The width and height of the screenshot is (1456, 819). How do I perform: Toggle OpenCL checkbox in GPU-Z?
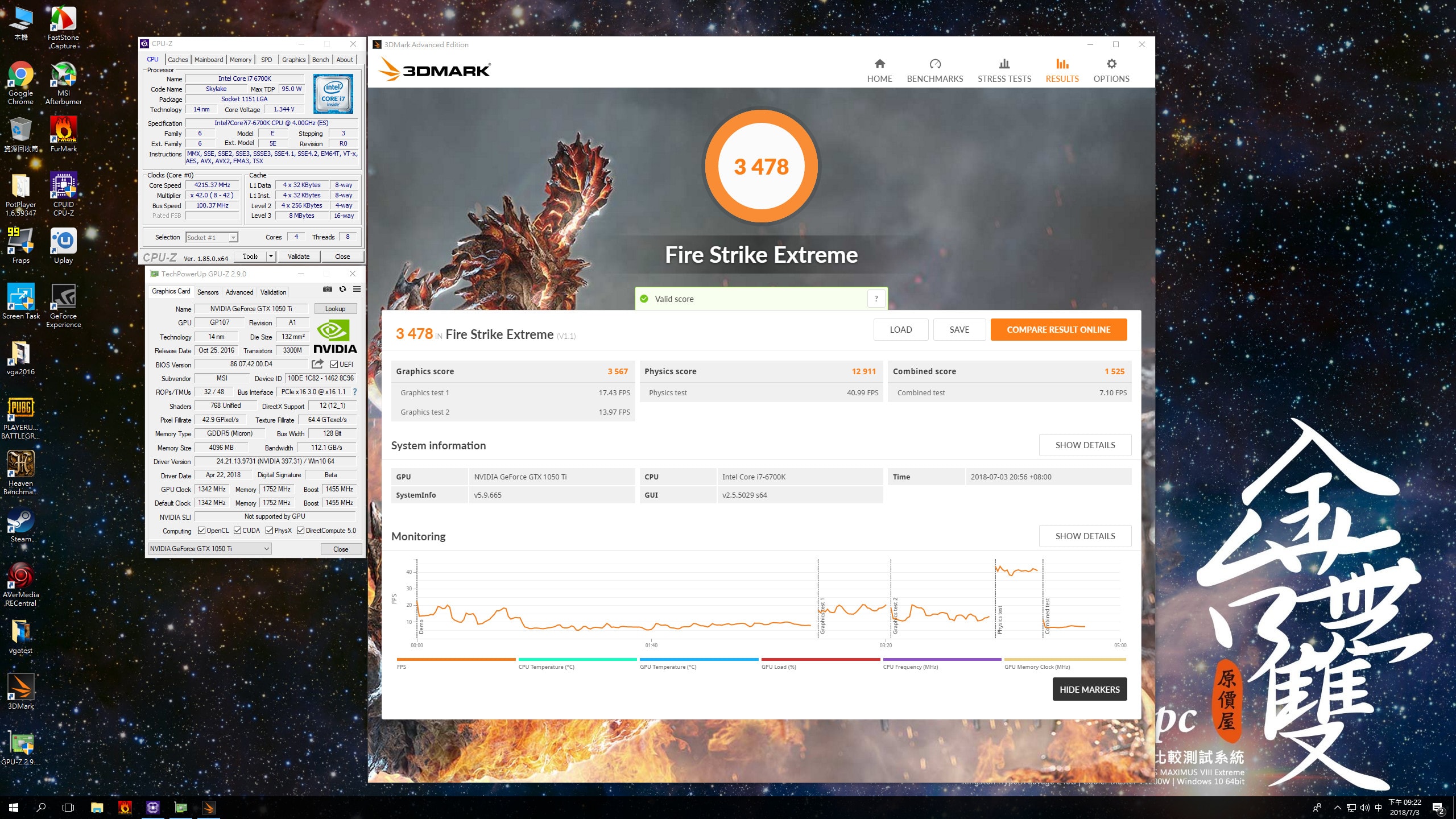click(201, 531)
